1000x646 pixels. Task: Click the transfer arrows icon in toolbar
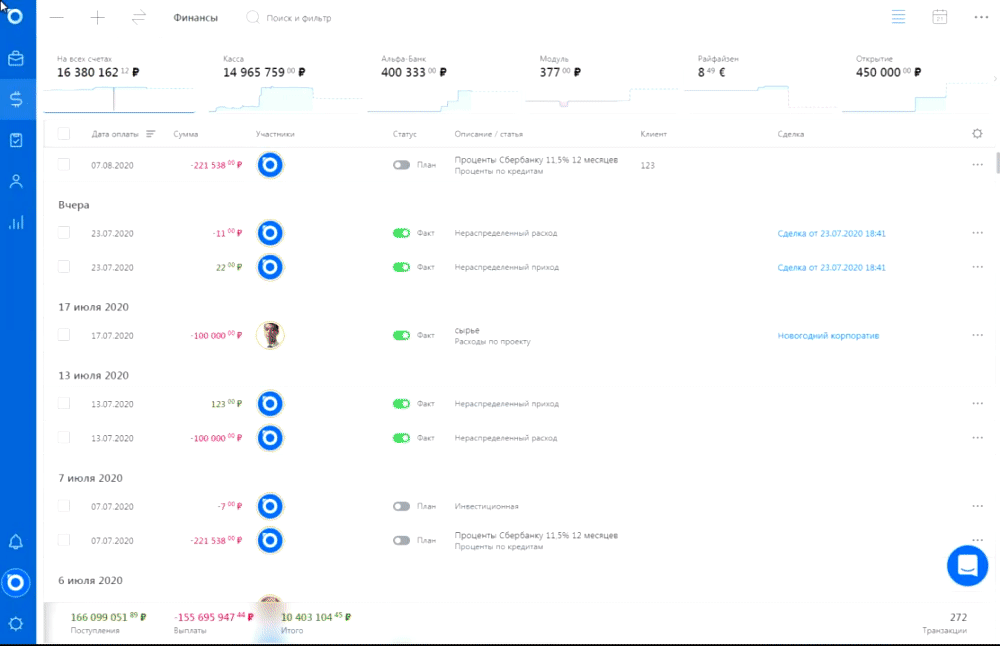tap(138, 18)
